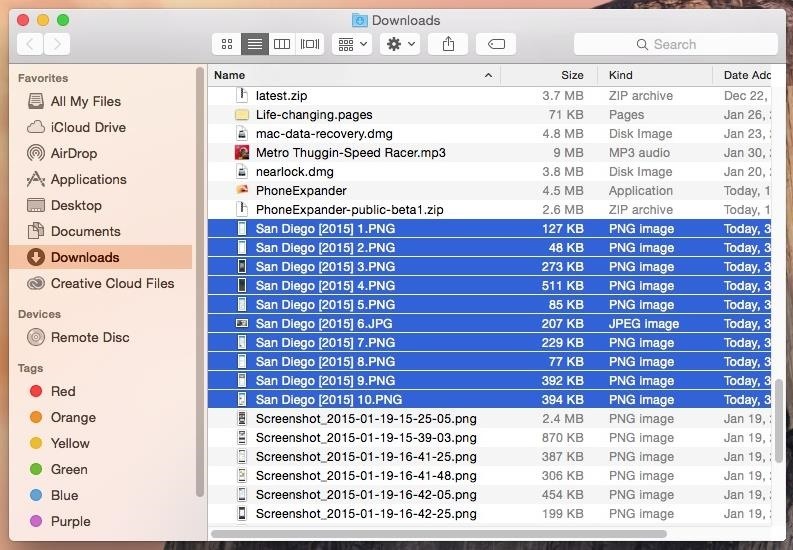Click the latest.zip archive icon
The width and height of the screenshot is (793, 550).
(242, 96)
